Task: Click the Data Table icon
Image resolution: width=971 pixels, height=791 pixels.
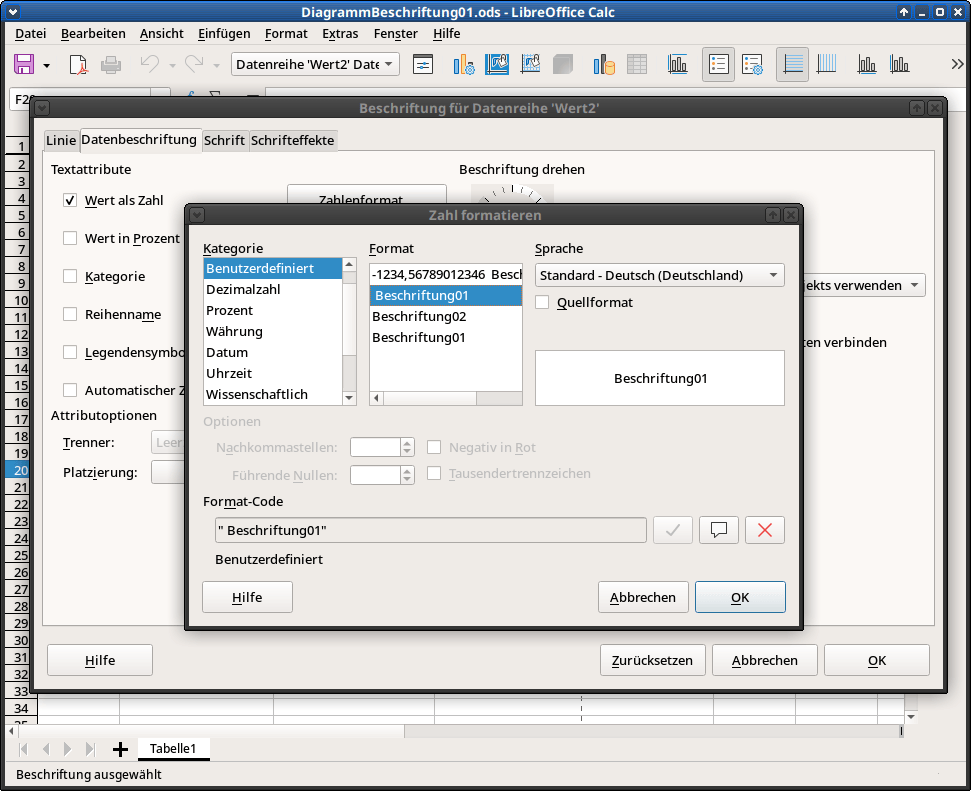Action: point(637,64)
